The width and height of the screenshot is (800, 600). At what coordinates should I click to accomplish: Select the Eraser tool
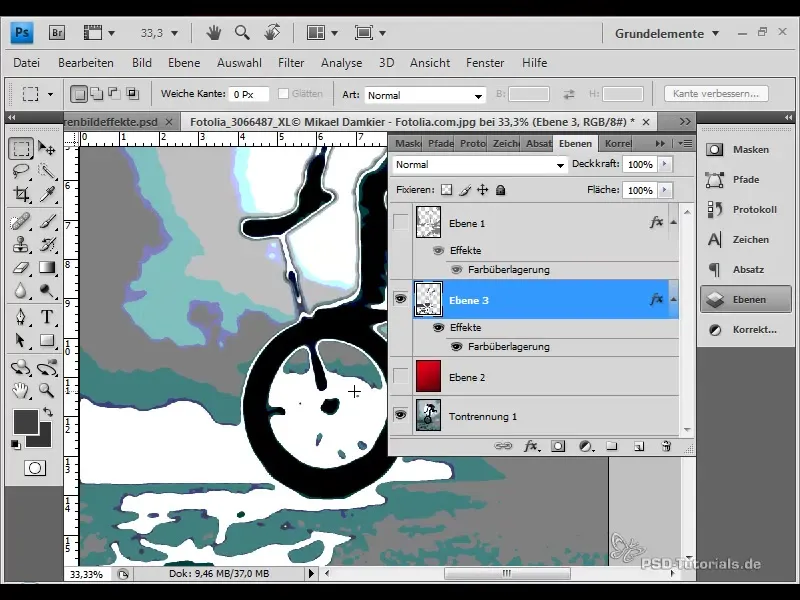point(21,267)
